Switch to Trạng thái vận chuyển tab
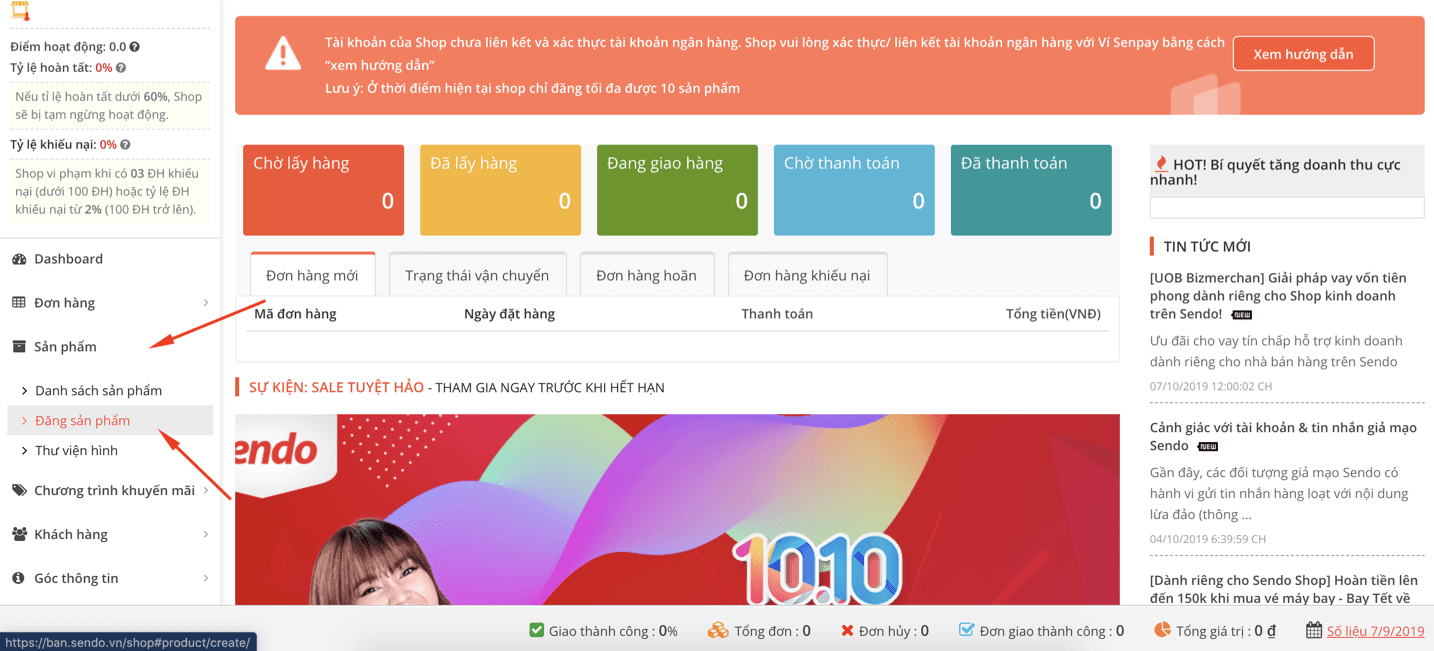This screenshot has height=651, width=1434. coord(477,275)
